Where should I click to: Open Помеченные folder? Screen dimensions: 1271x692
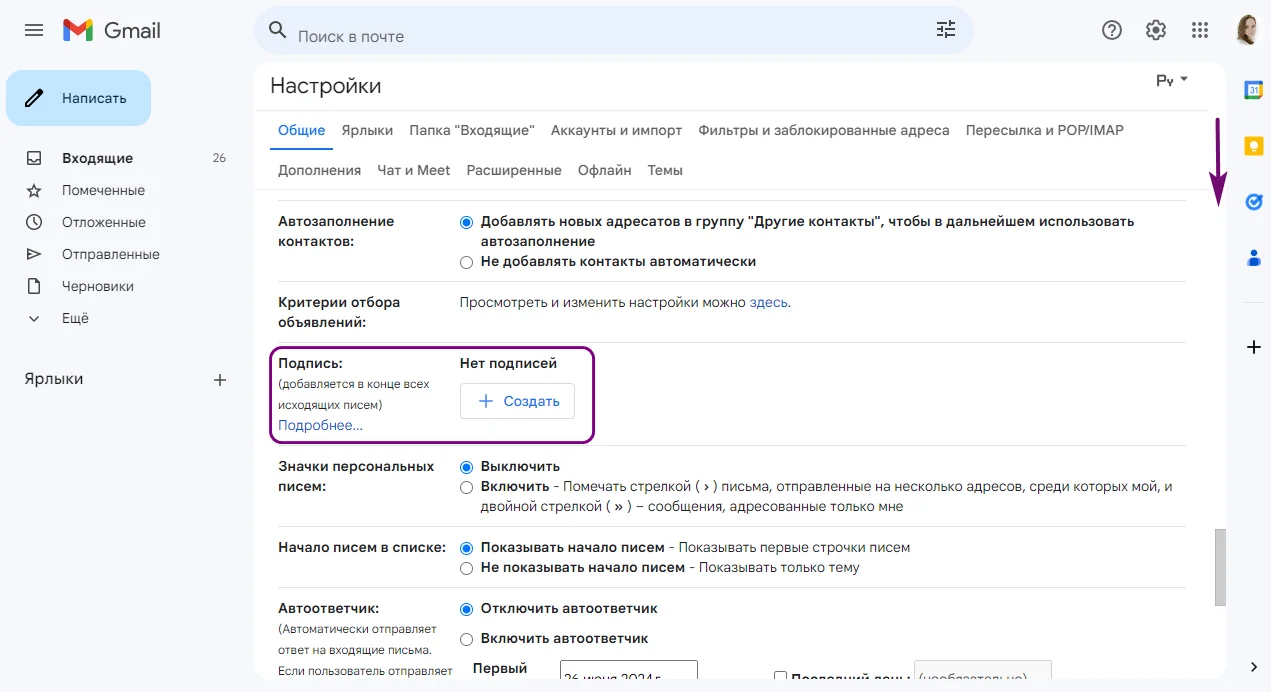tap(103, 190)
